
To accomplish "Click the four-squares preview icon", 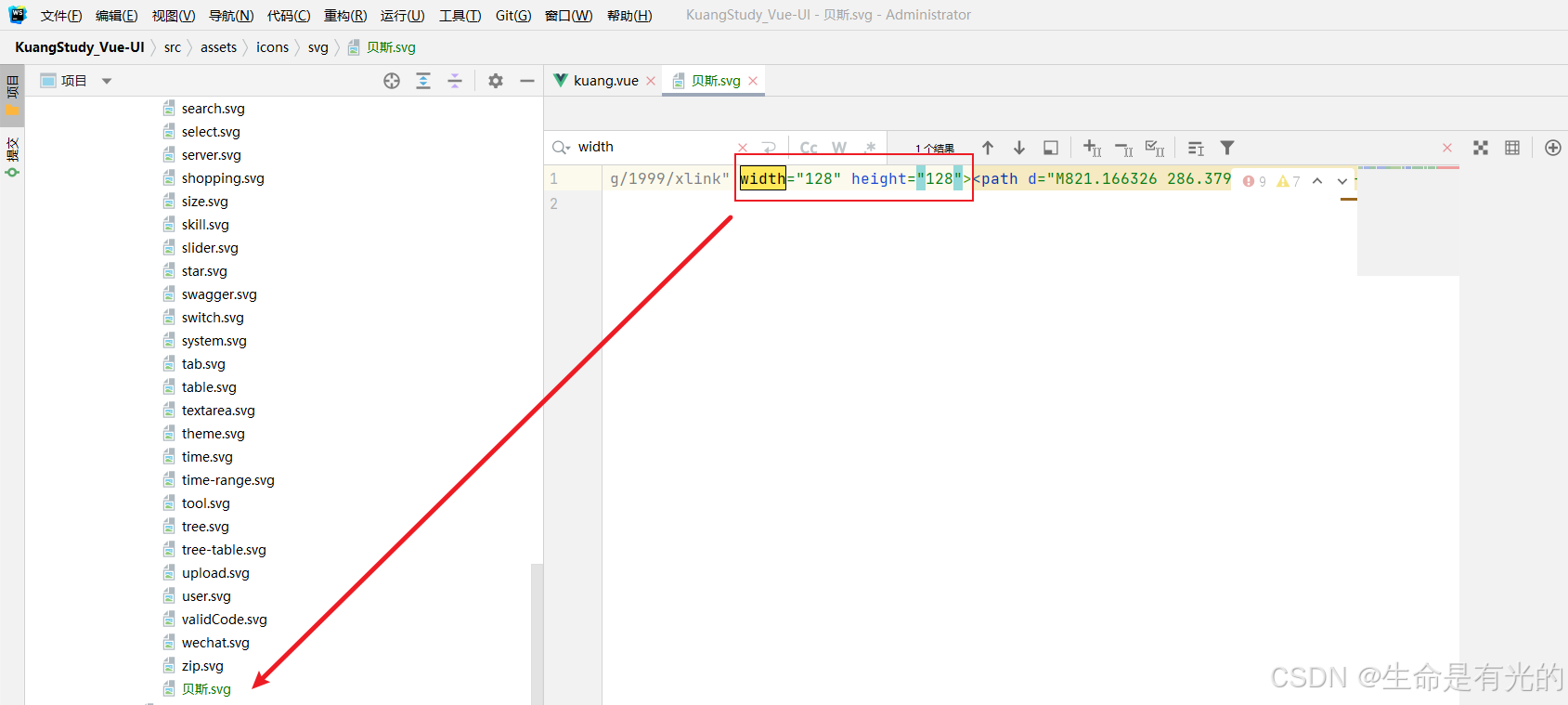I will 1481,148.
